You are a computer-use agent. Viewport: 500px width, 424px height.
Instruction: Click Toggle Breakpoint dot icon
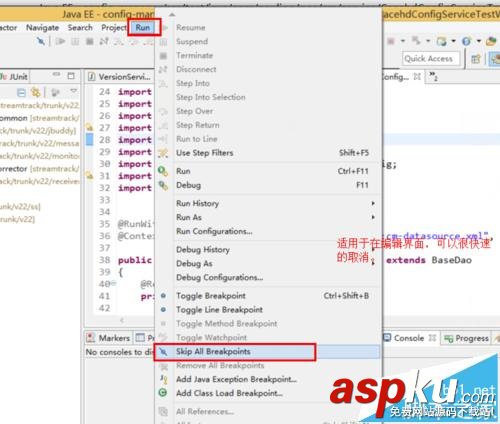point(163,295)
